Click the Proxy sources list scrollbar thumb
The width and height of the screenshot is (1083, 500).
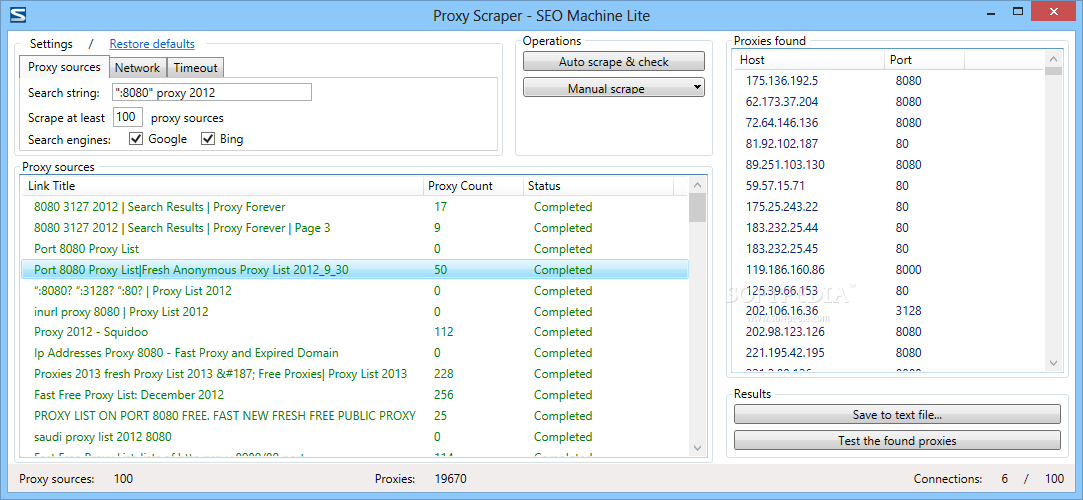pos(697,207)
